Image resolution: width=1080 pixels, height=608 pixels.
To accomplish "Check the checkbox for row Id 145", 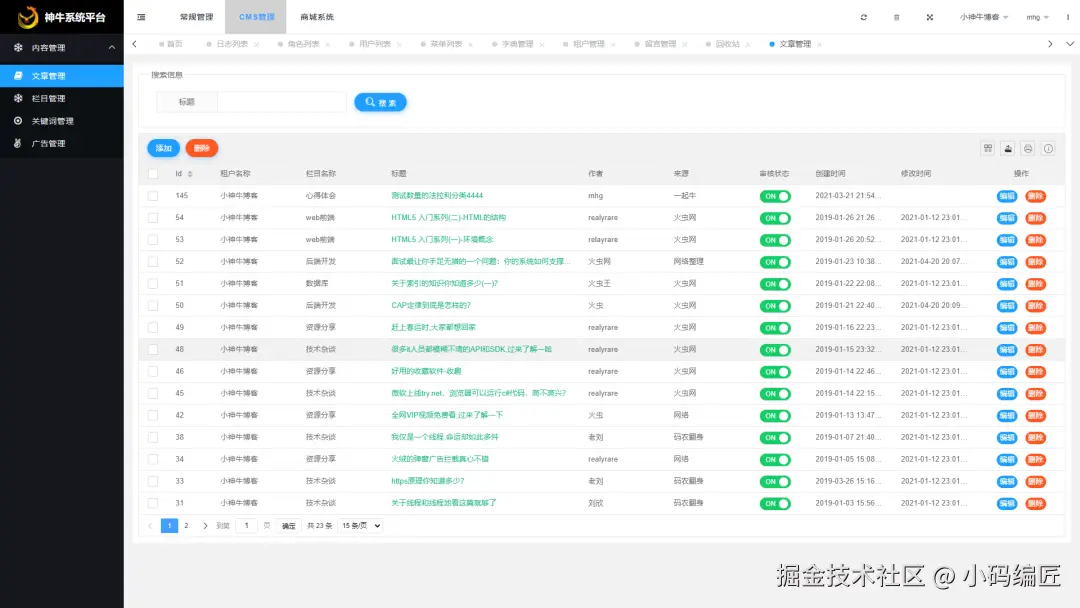I will [153, 196].
